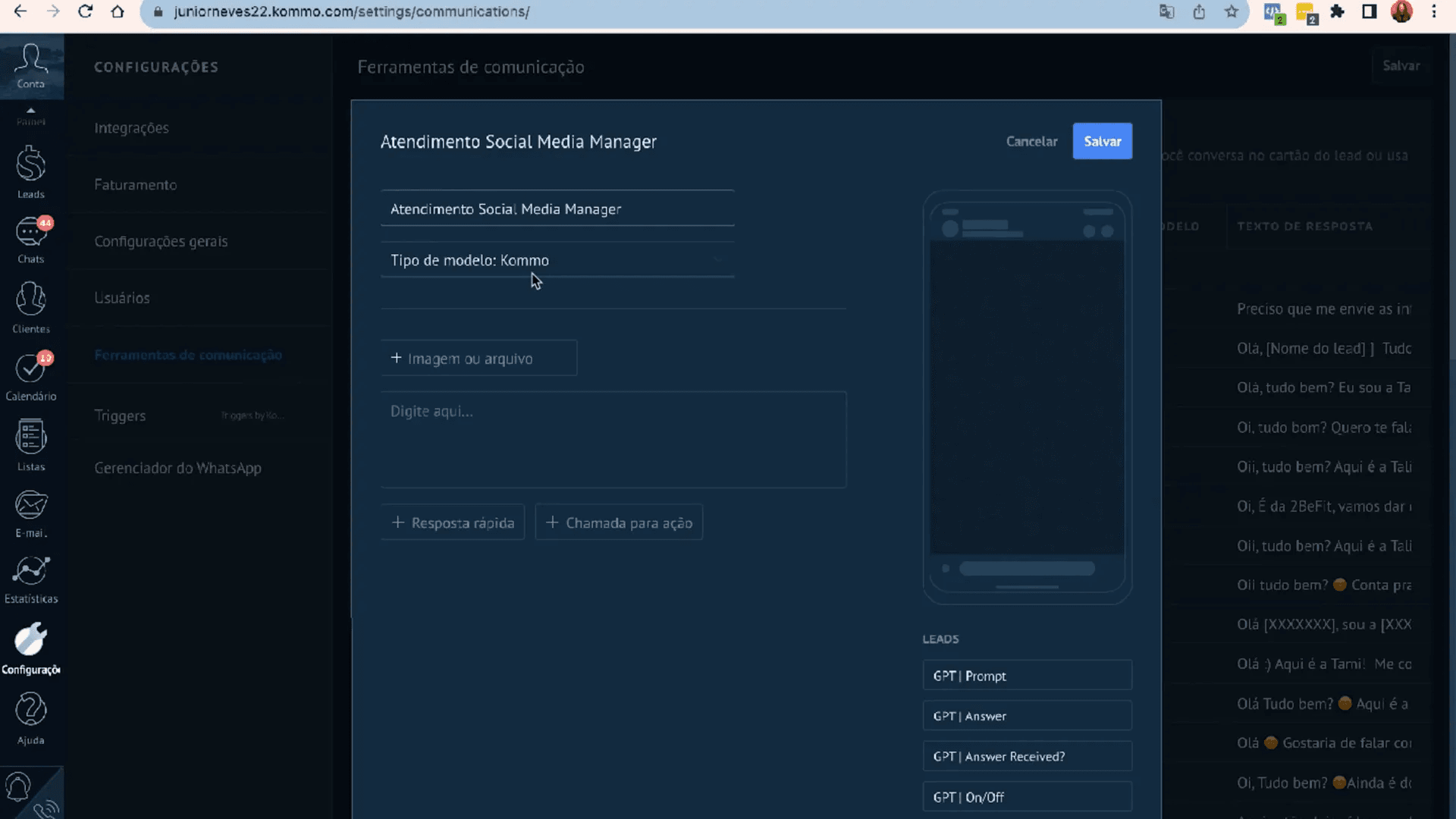Edit the template name field

click(557, 209)
